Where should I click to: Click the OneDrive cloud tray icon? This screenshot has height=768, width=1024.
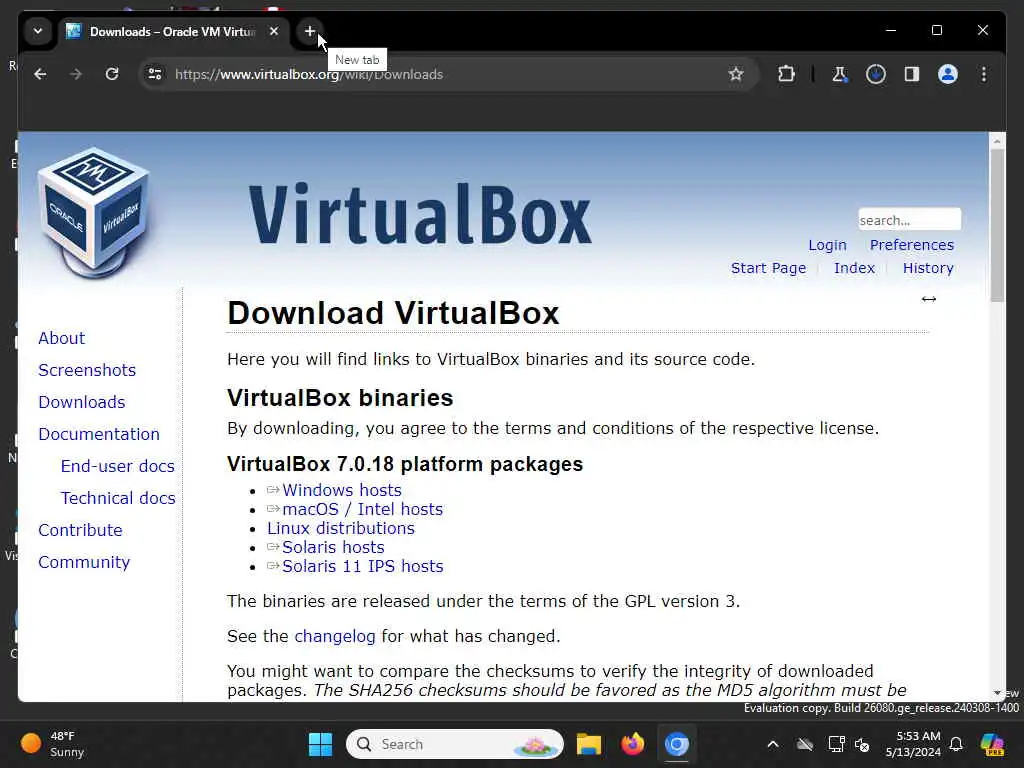pyautogui.click(x=805, y=744)
